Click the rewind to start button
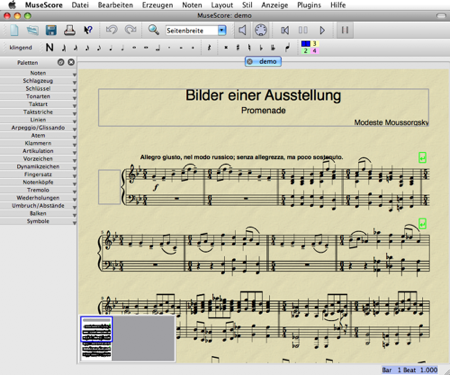Screen dimensions: 450x375 click(x=285, y=30)
